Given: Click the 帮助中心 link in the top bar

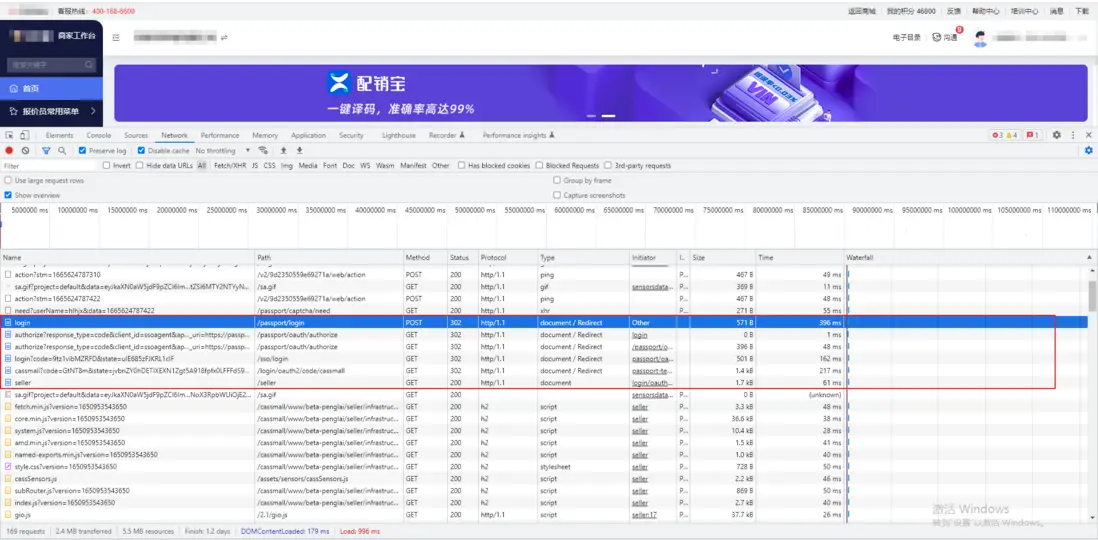Looking at the screenshot, I should pos(985,11).
